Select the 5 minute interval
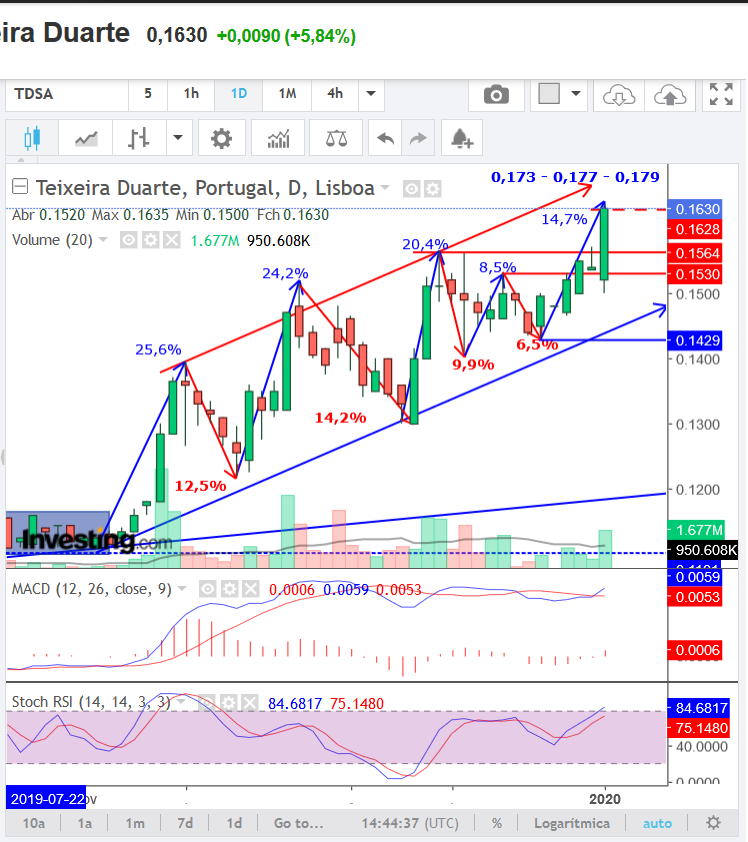Screen dimensions: 748x842 148,94
